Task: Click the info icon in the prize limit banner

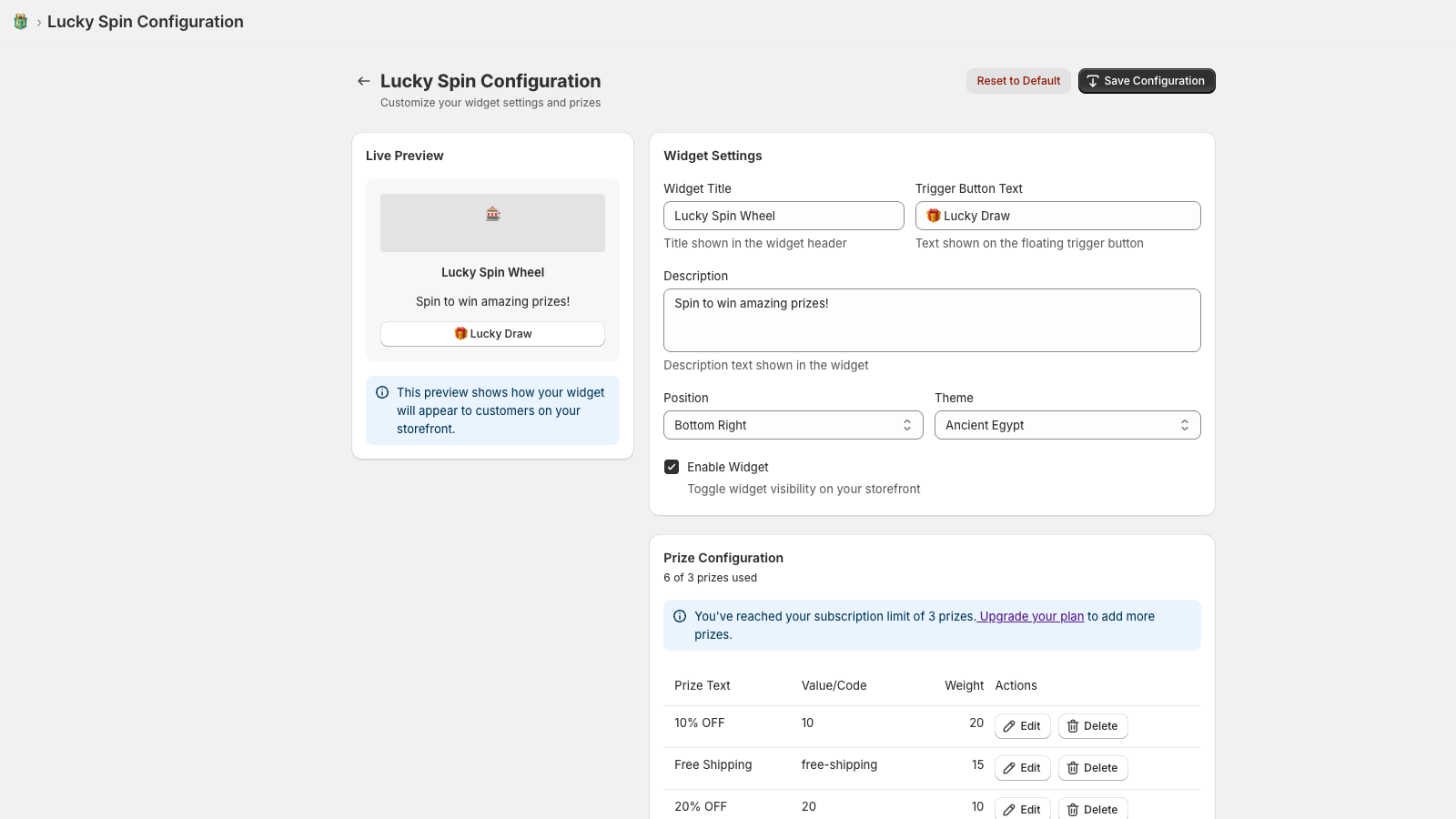Action: pyautogui.click(x=681, y=616)
